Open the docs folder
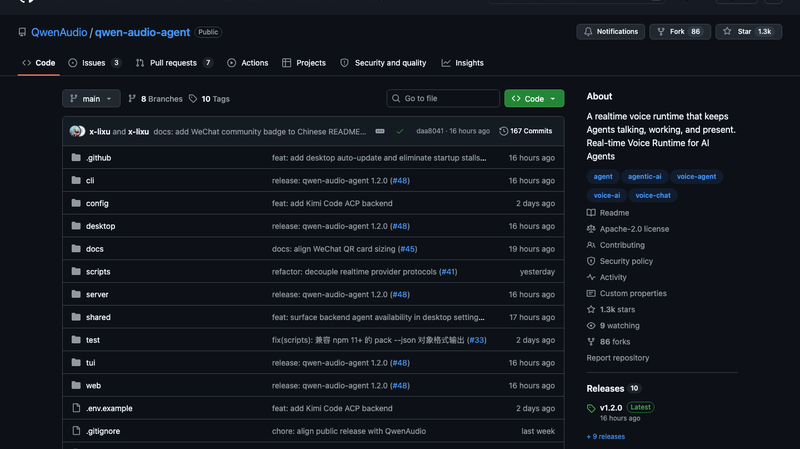Screen dimensions: 800x449 [x=94, y=249]
